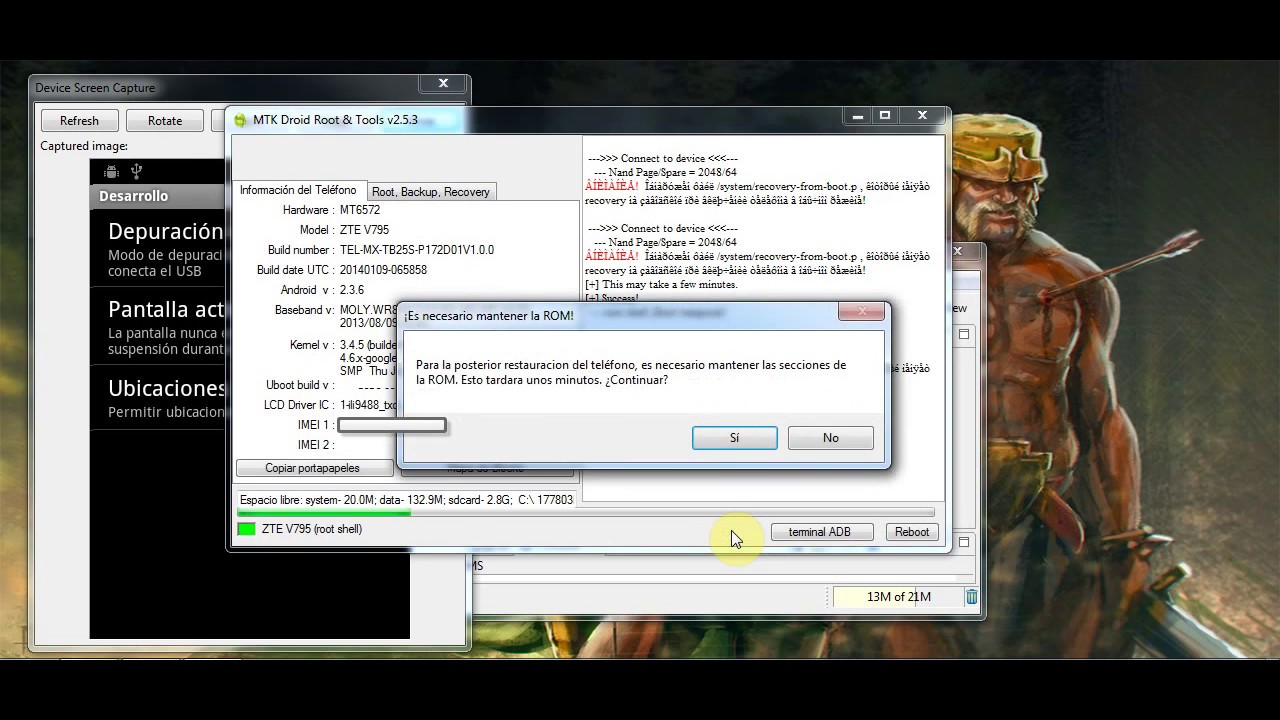
Task: Click the USB icon in captured phone image
Action: [136, 171]
